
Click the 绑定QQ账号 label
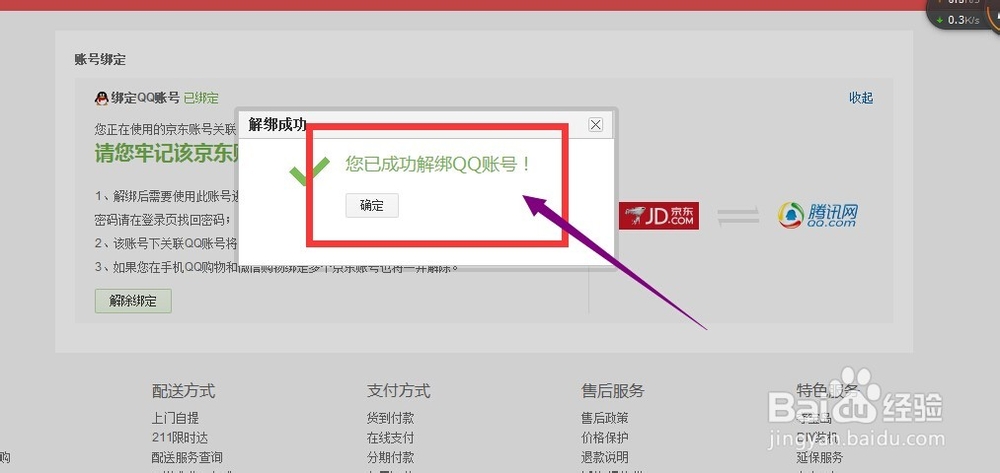(x=145, y=98)
